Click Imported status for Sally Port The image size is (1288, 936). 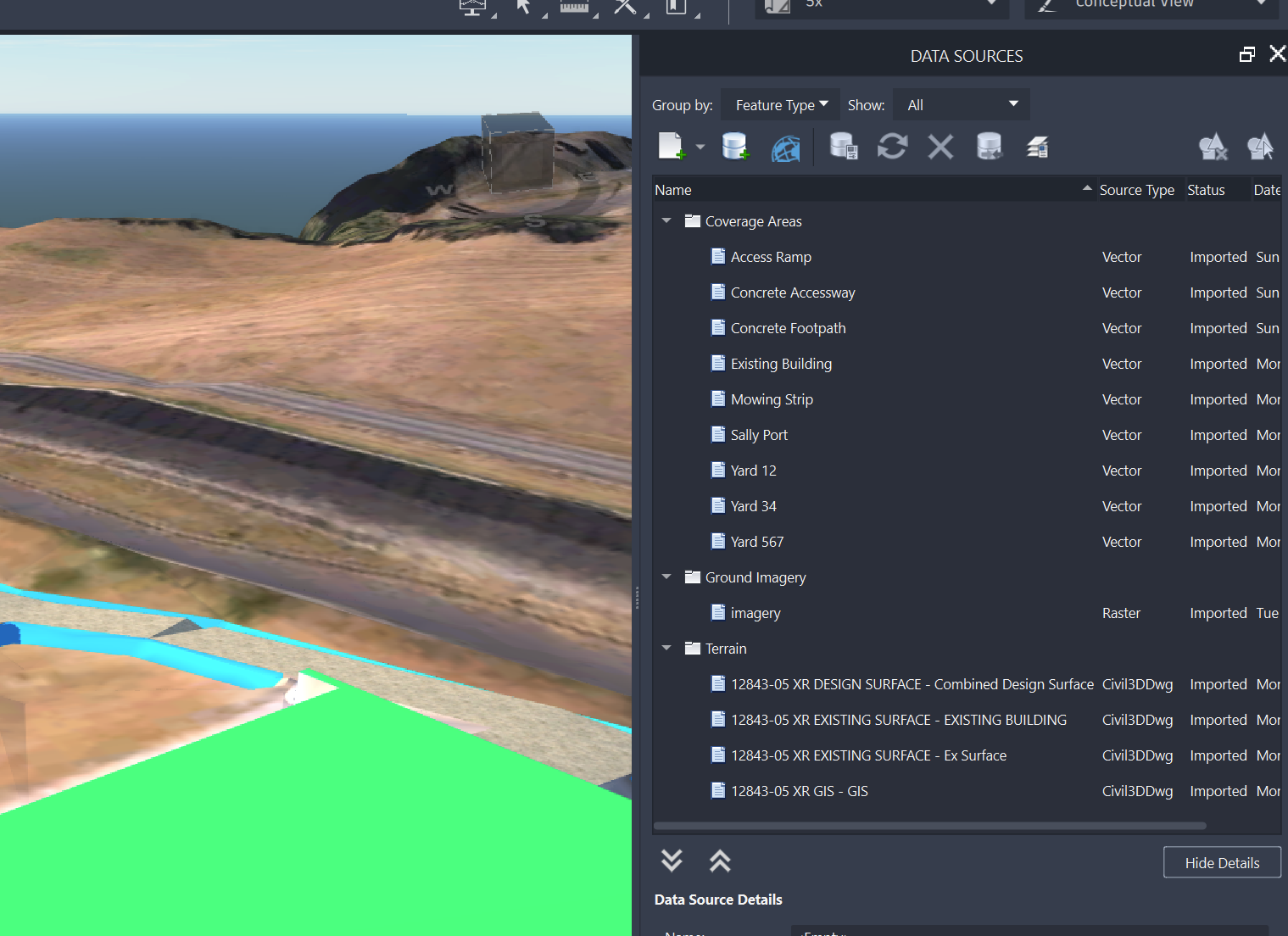(1218, 435)
